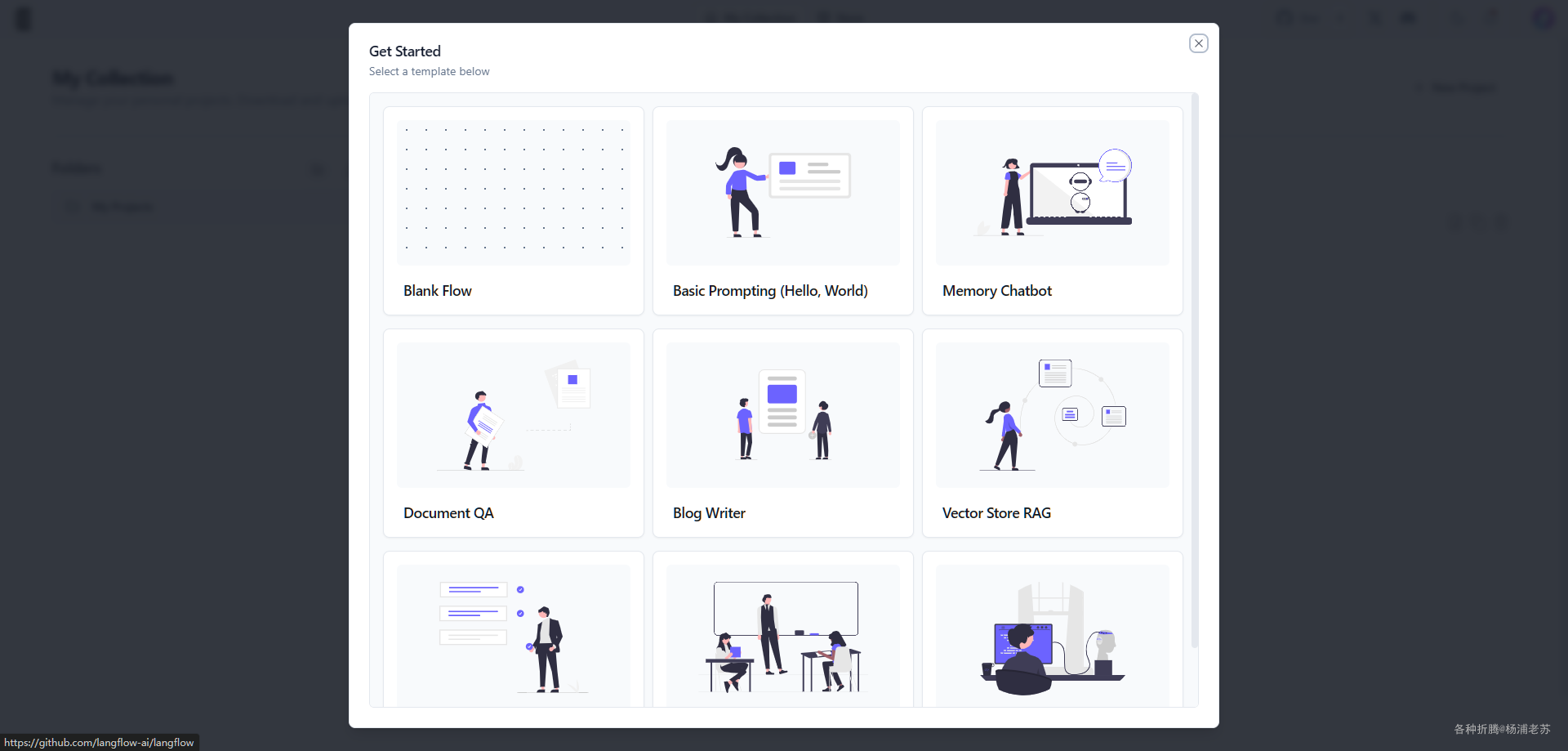Click the Langflow logo in top-left corner
The image size is (1568, 751).
(x=24, y=19)
